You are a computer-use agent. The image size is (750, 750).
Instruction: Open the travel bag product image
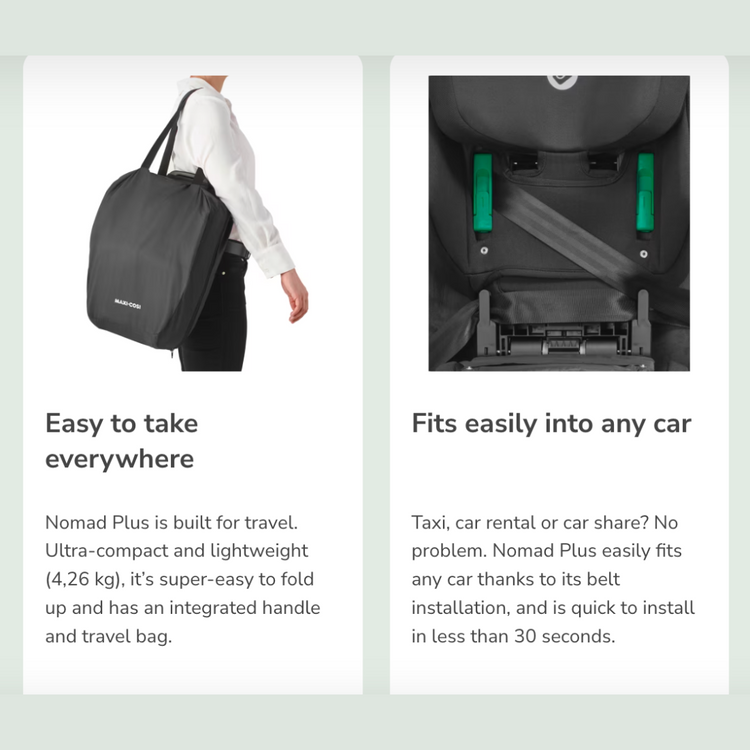coord(193,223)
